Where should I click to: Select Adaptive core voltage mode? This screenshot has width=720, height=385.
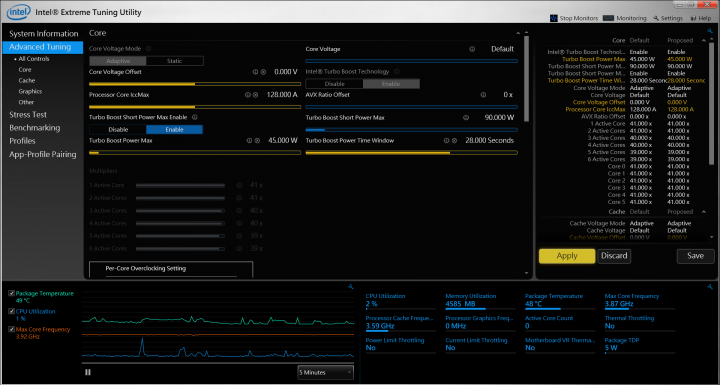118,61
